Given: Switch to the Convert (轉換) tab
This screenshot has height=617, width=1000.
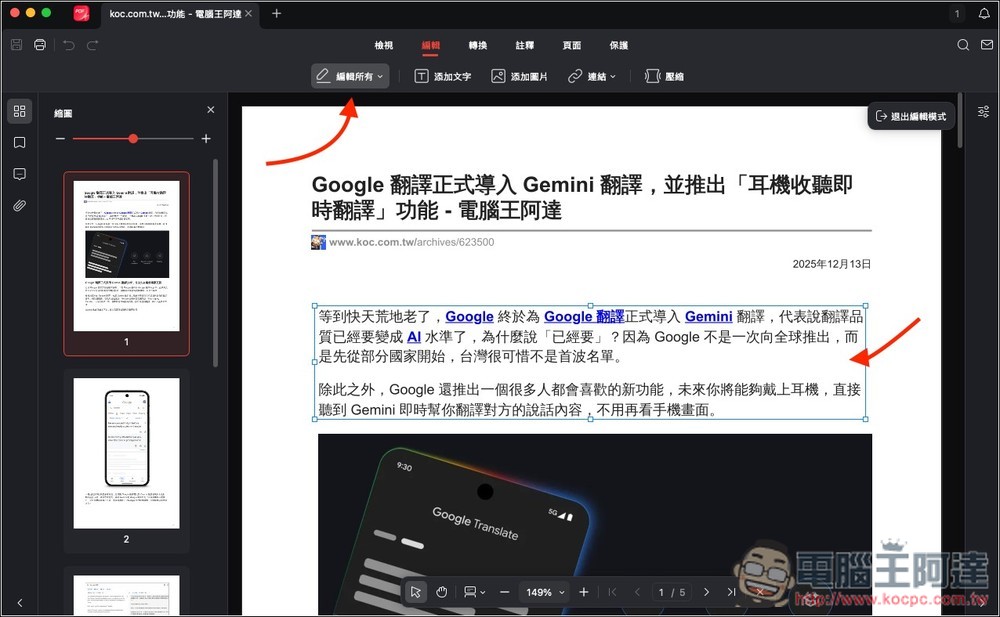Looking at the screenshot, I should tap(476, 45).
